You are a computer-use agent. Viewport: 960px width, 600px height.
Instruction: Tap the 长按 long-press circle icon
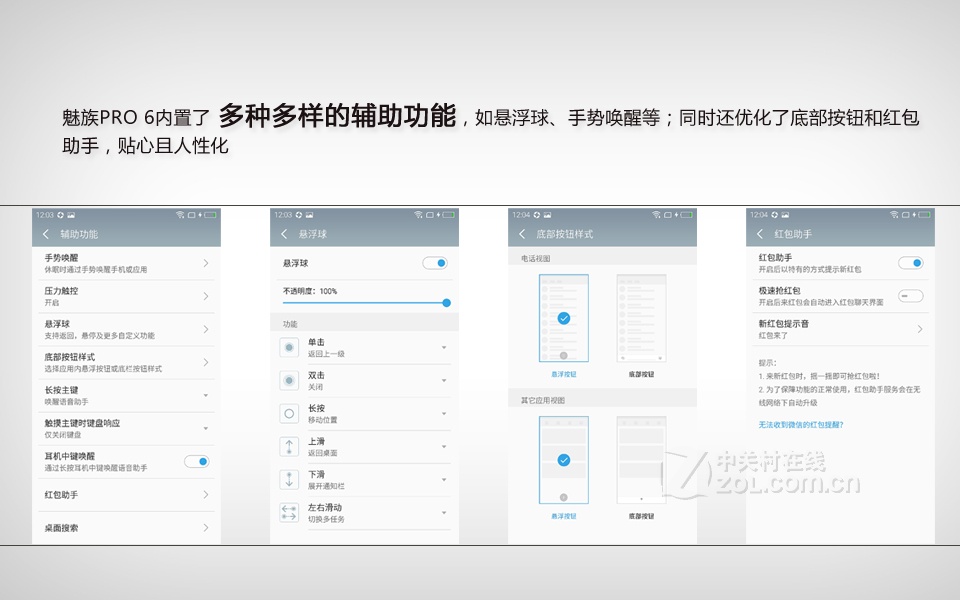[x=289, y=413]
